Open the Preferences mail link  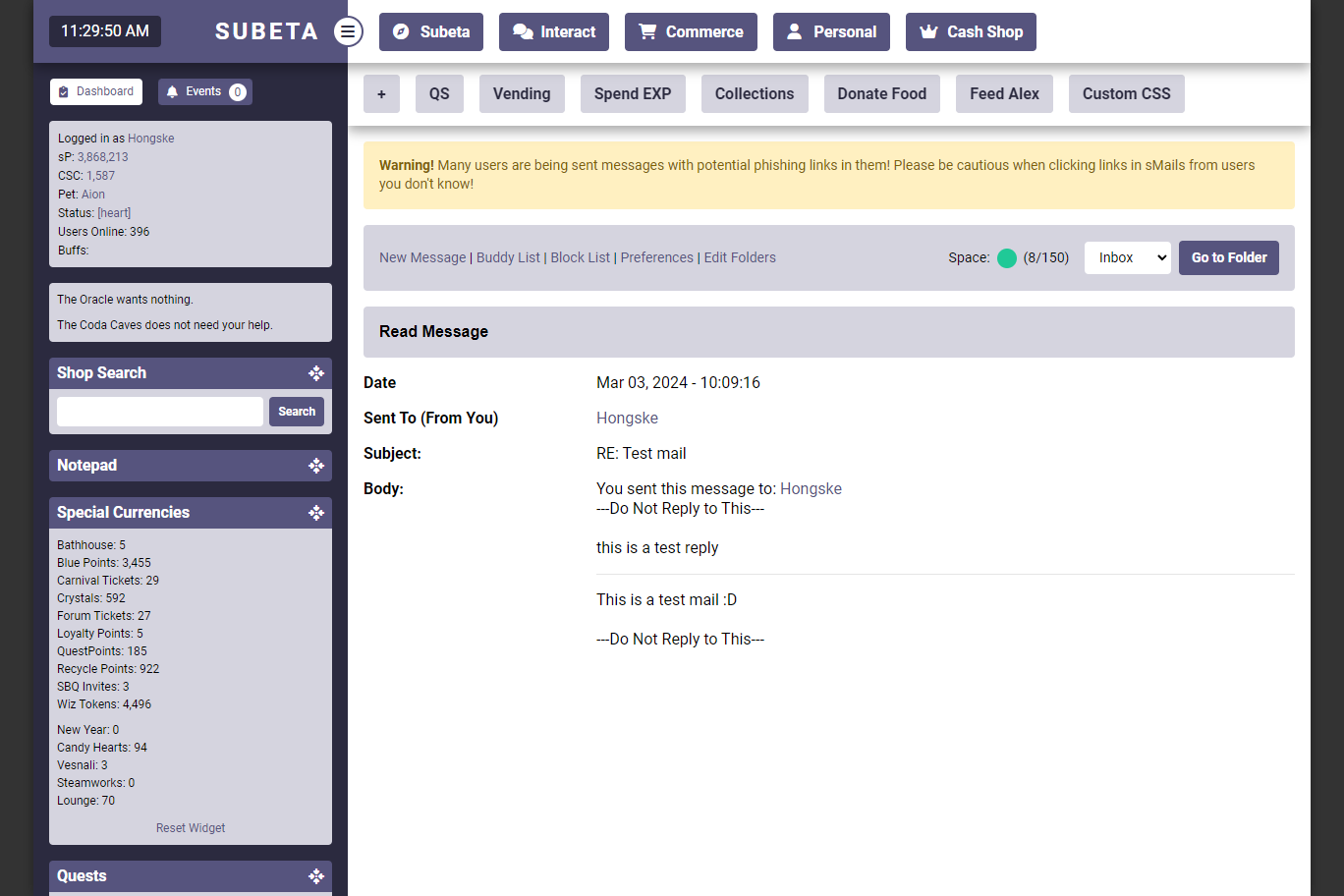click(x=656, y=258)
